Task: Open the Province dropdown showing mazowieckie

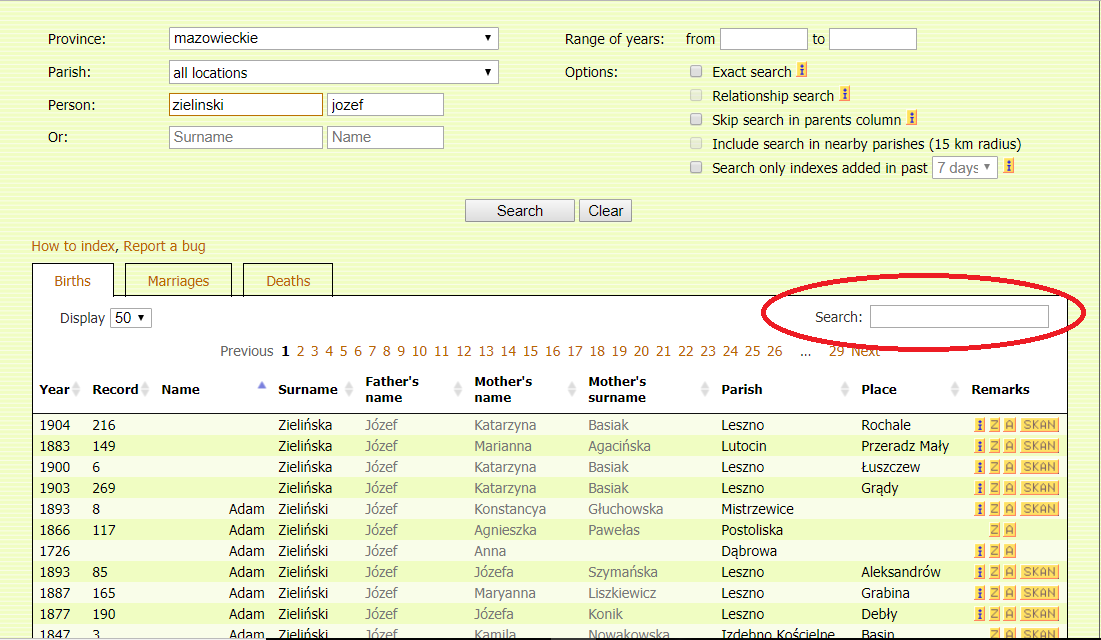Action: point(334,39)
